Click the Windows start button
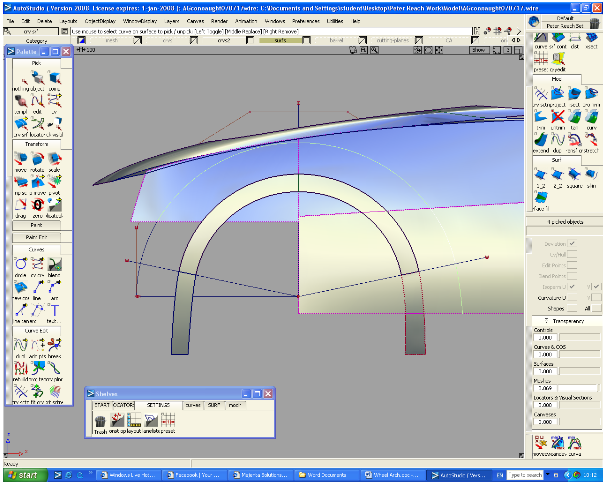The width and height of the screenshot is (607, 485). tap(26, 475)
